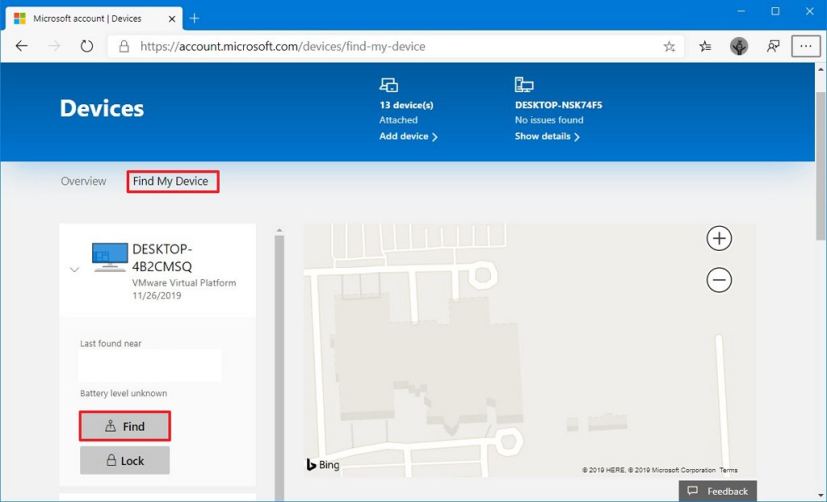Refresh the page with the reload icon
The height and width of the screenshot is (502, 827).
click(86, 46)
